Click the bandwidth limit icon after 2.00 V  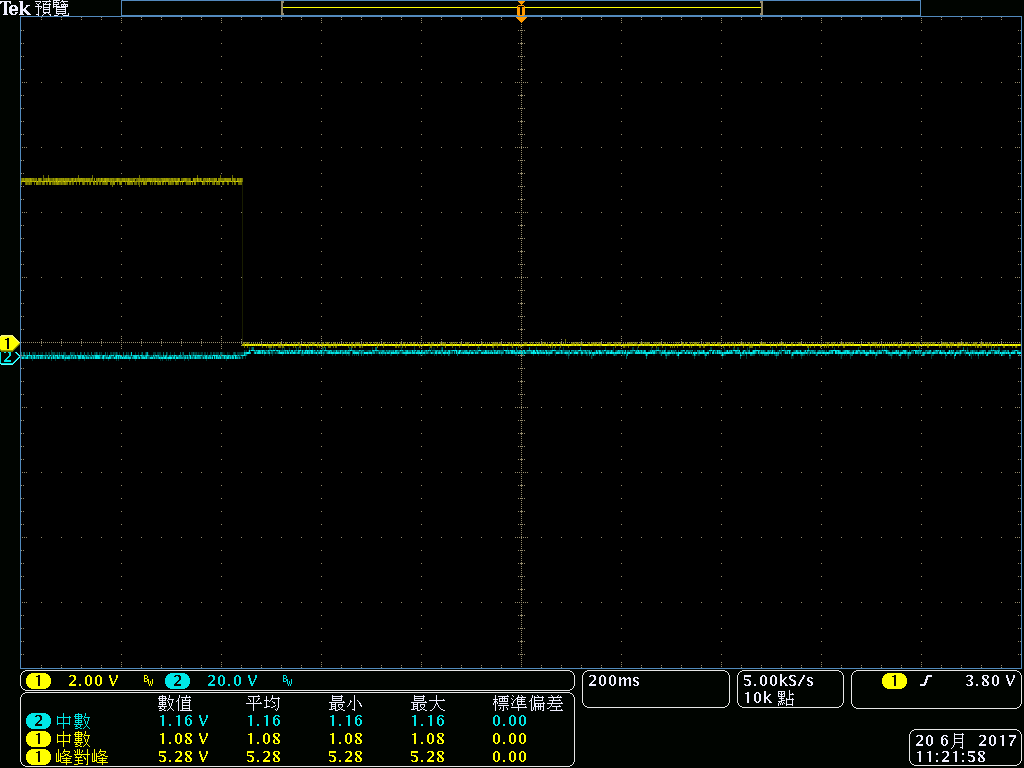(x=148, y=682)
